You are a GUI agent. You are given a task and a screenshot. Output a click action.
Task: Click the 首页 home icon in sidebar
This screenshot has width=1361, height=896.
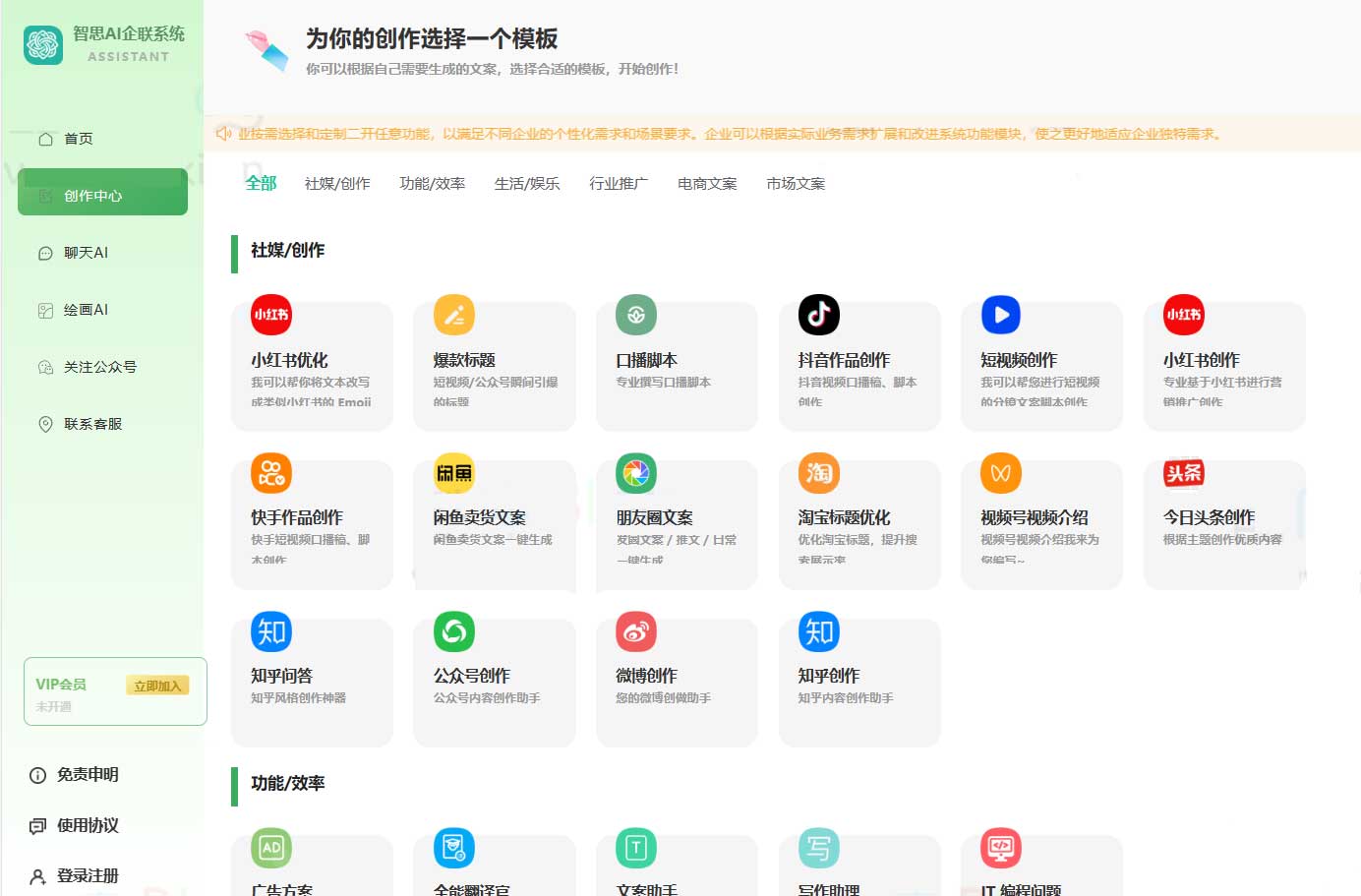tap(45, 139)
